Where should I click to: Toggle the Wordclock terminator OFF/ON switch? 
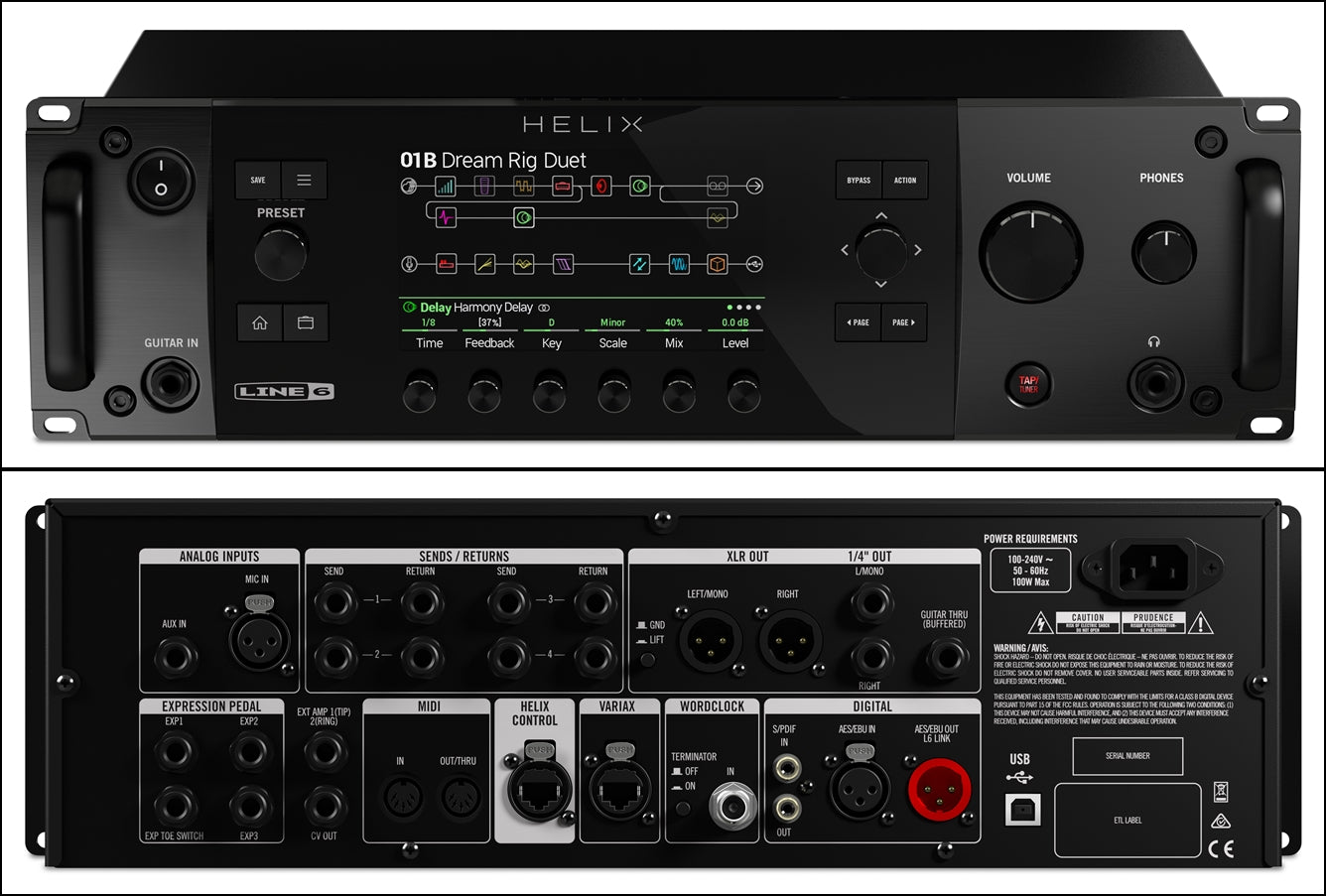click(682, 808)
